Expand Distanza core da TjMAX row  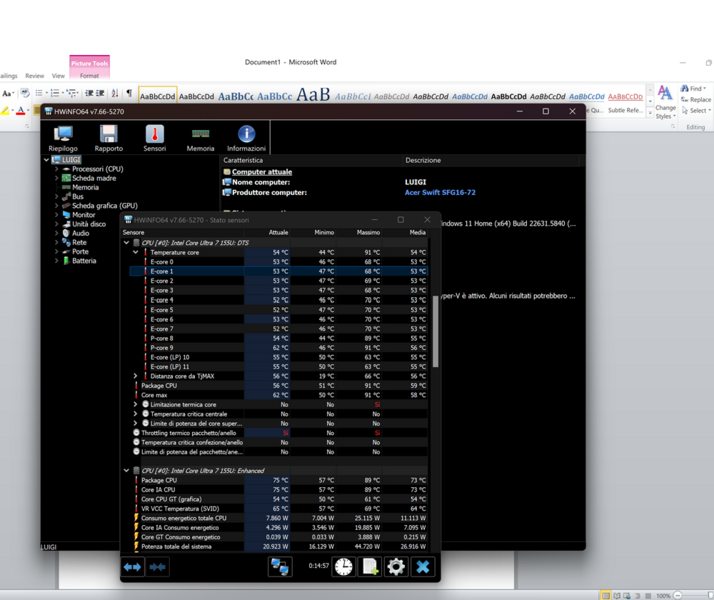(136, 376)
